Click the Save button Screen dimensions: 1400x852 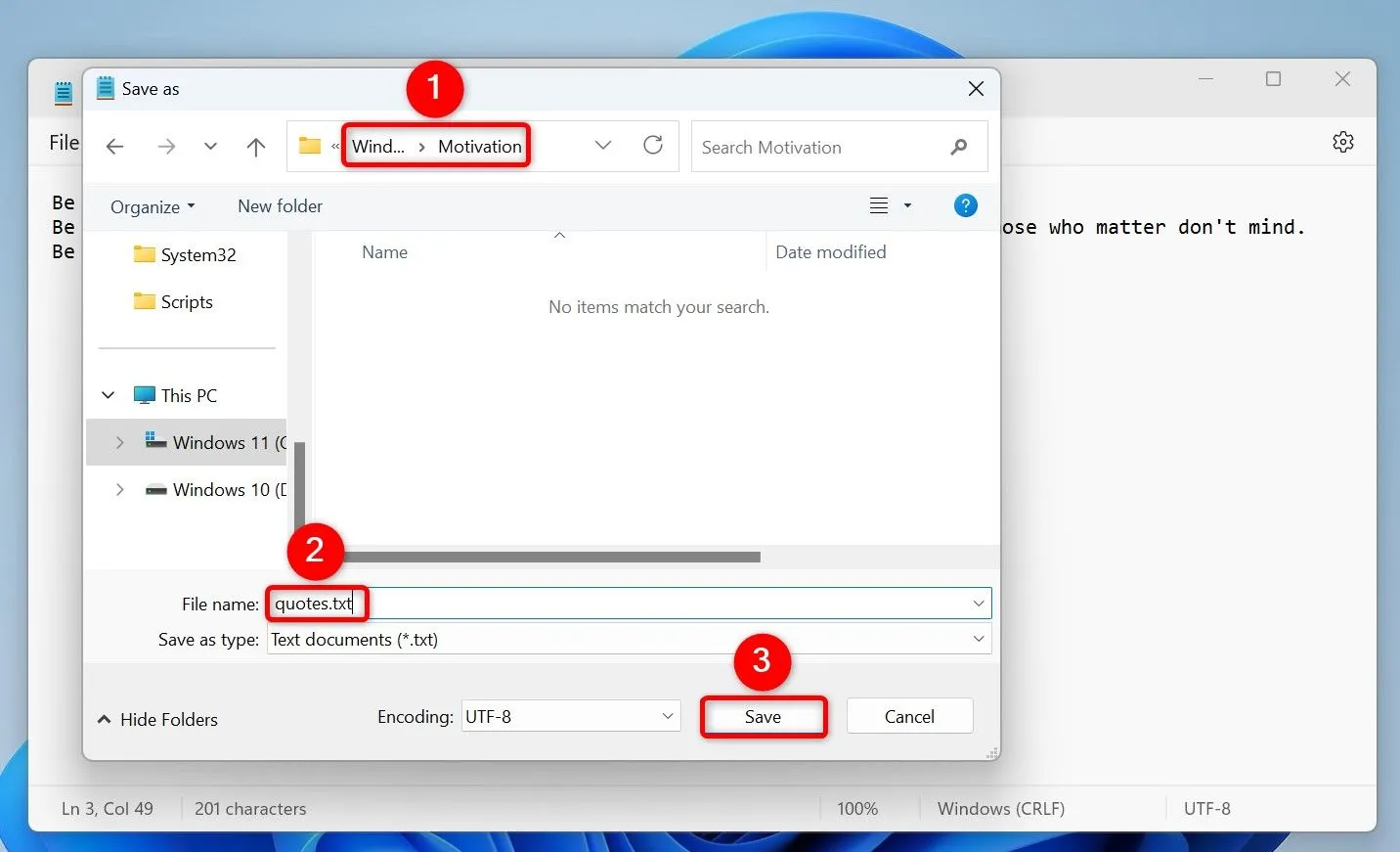763,716
